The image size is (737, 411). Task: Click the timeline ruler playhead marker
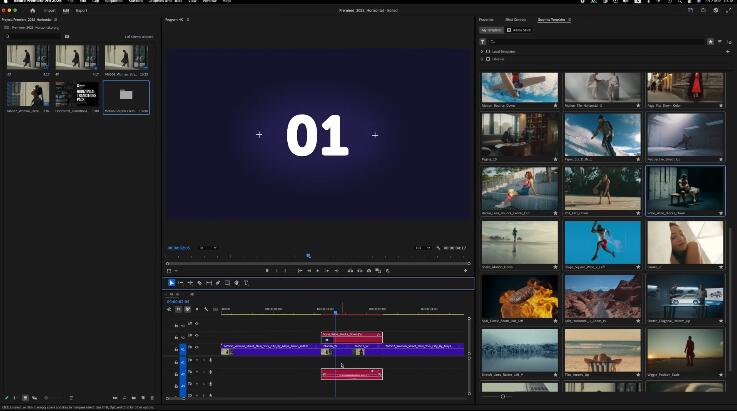[x=335, y=312]
